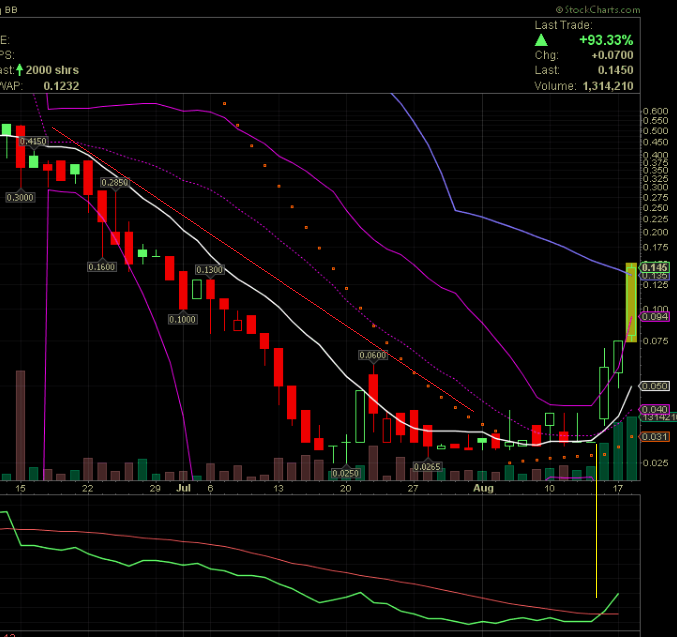Click the 0.040 dotted magenta axis tag

click(x=654, y=409)
